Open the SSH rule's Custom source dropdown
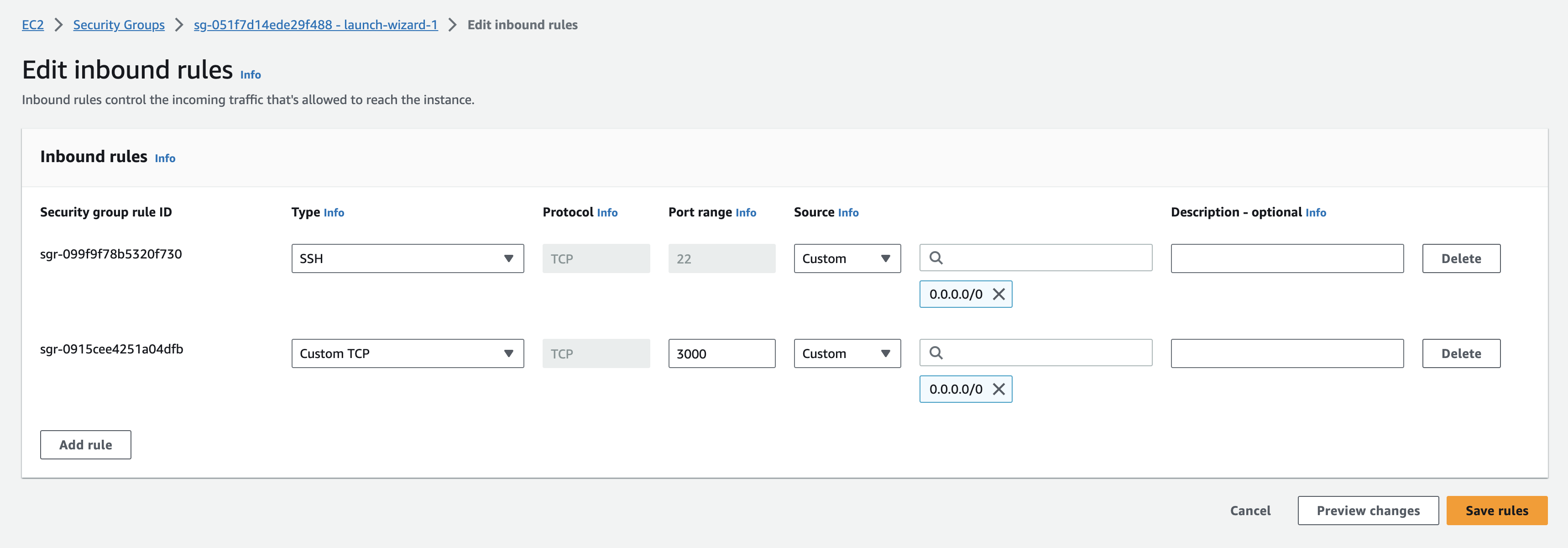This screenshot has width=1568, height=548. click(x=847, y=259)
